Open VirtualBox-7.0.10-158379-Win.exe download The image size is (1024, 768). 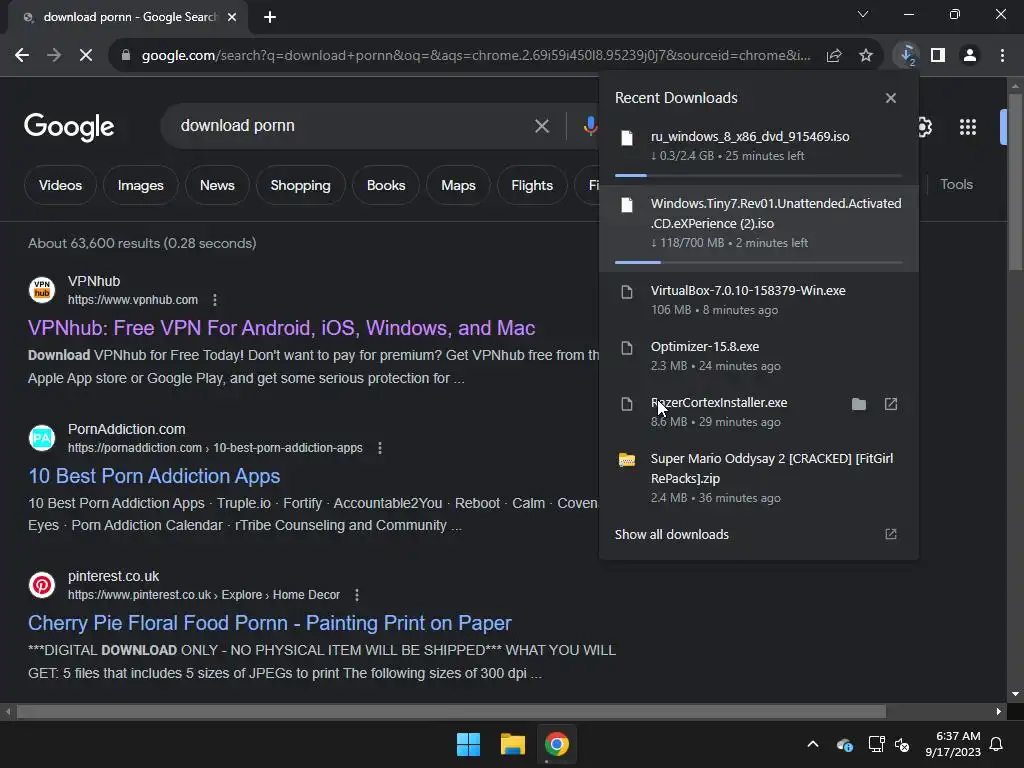tap(758, 300)
